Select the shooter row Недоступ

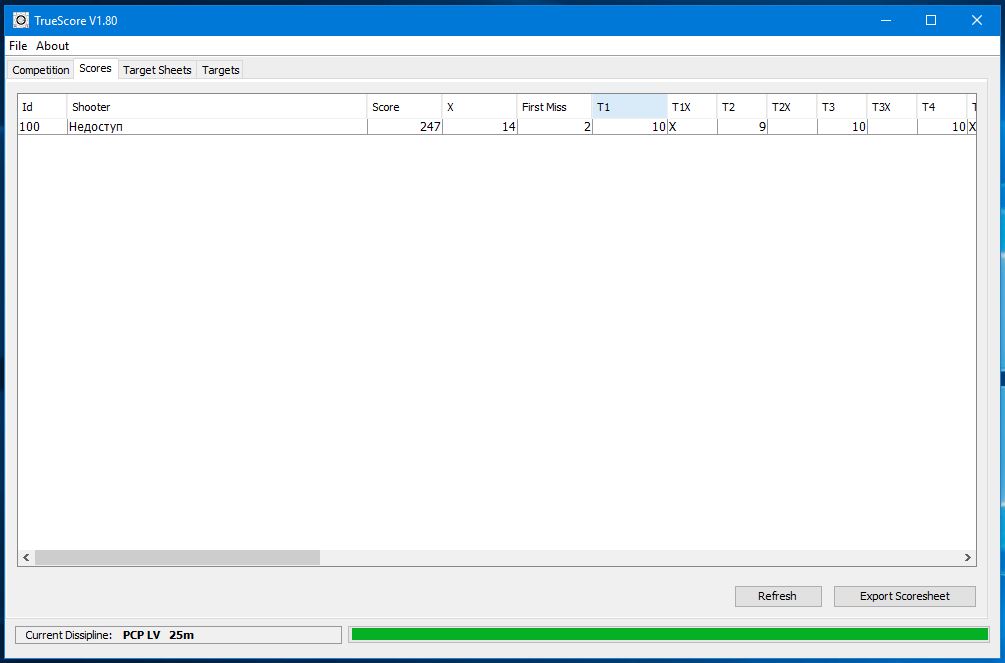click(x=216, y=127)
